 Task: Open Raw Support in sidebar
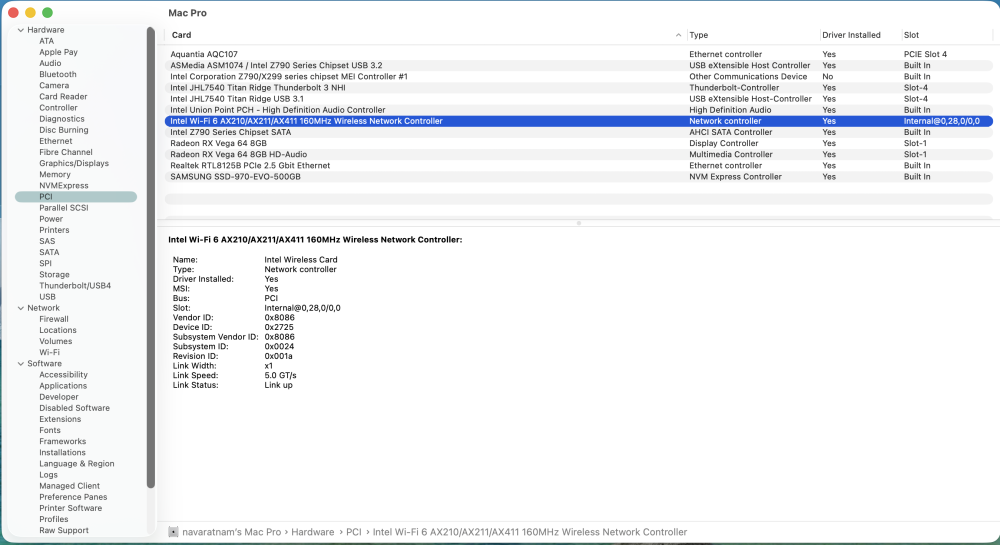click(x=64, y=530)
